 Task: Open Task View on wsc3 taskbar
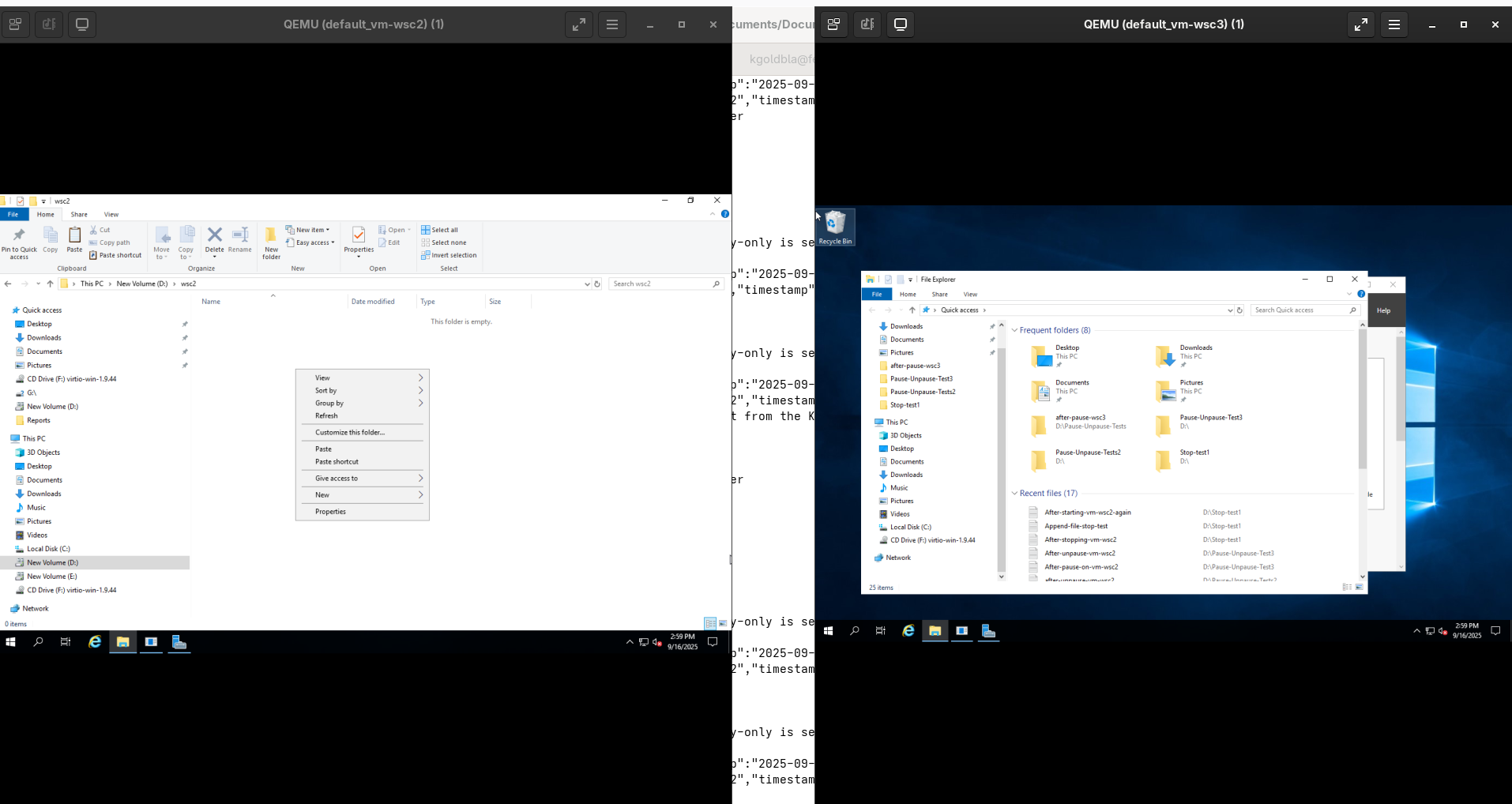coord(881,631)
